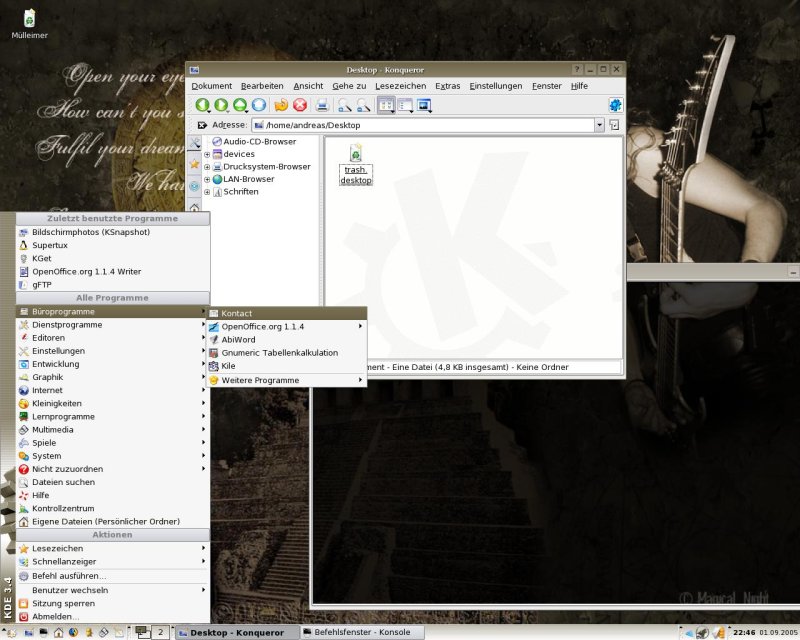This screenshot has height=640, width=800.
Task: Expand the Schriften tree node
Action: 207,192
